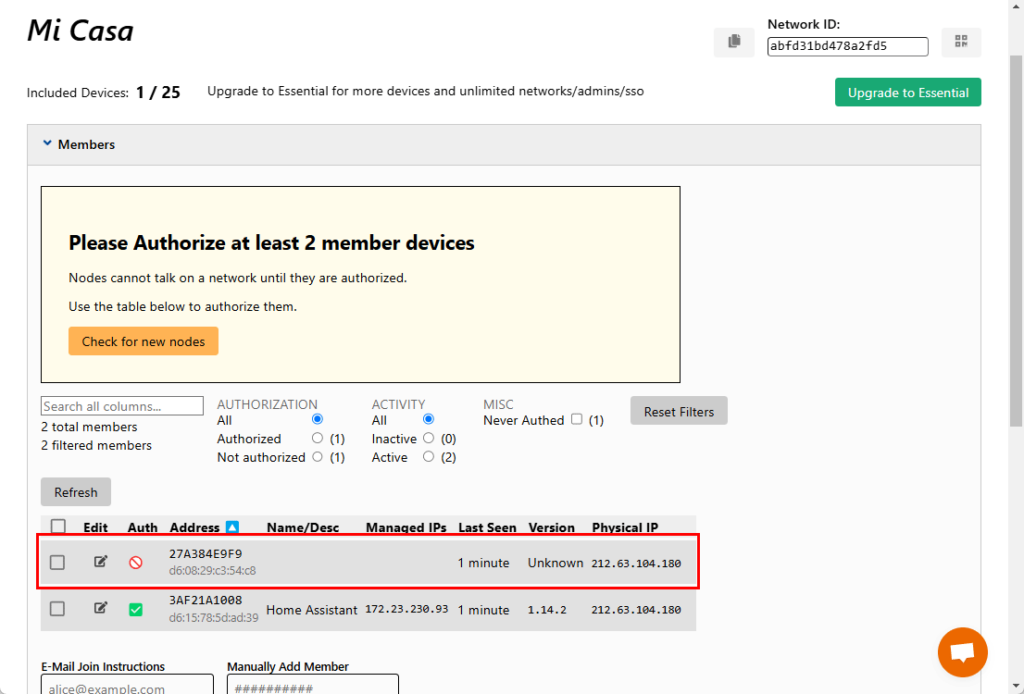1024x694 pixels.
Task: Copy the Network ID to clipboard
Action: tap(734, 42)
